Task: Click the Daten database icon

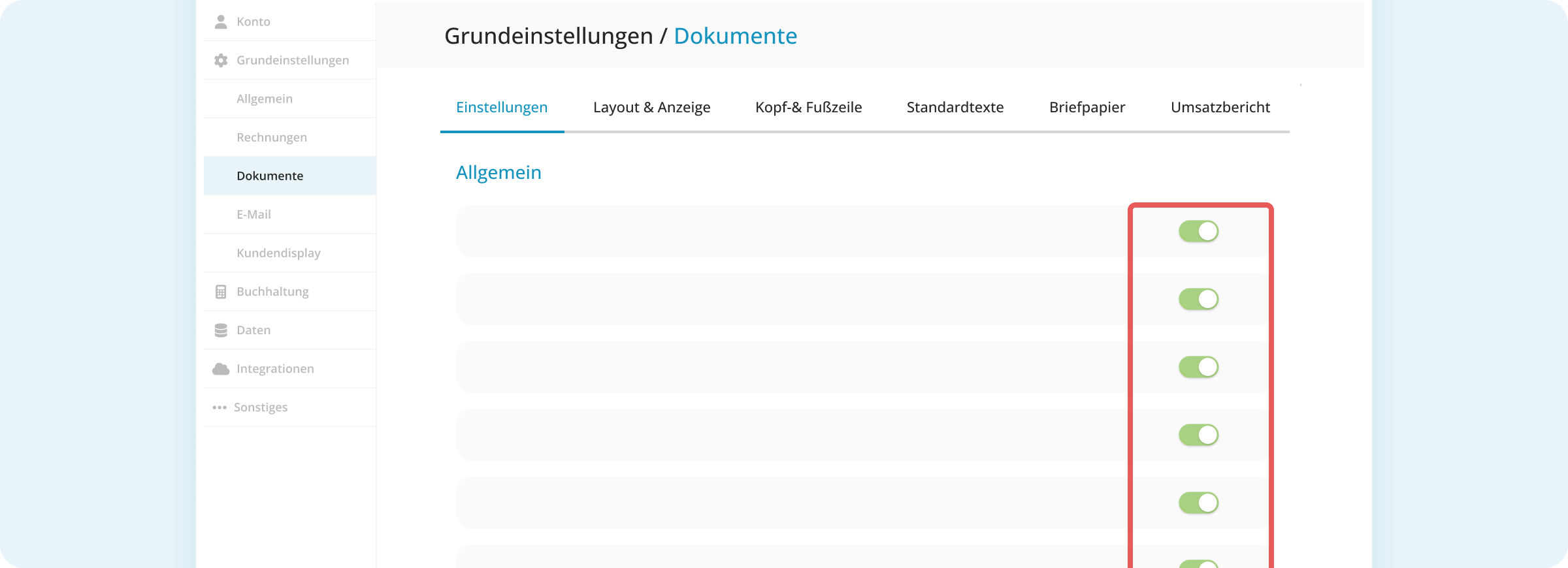Action: (x=221, y=330)
